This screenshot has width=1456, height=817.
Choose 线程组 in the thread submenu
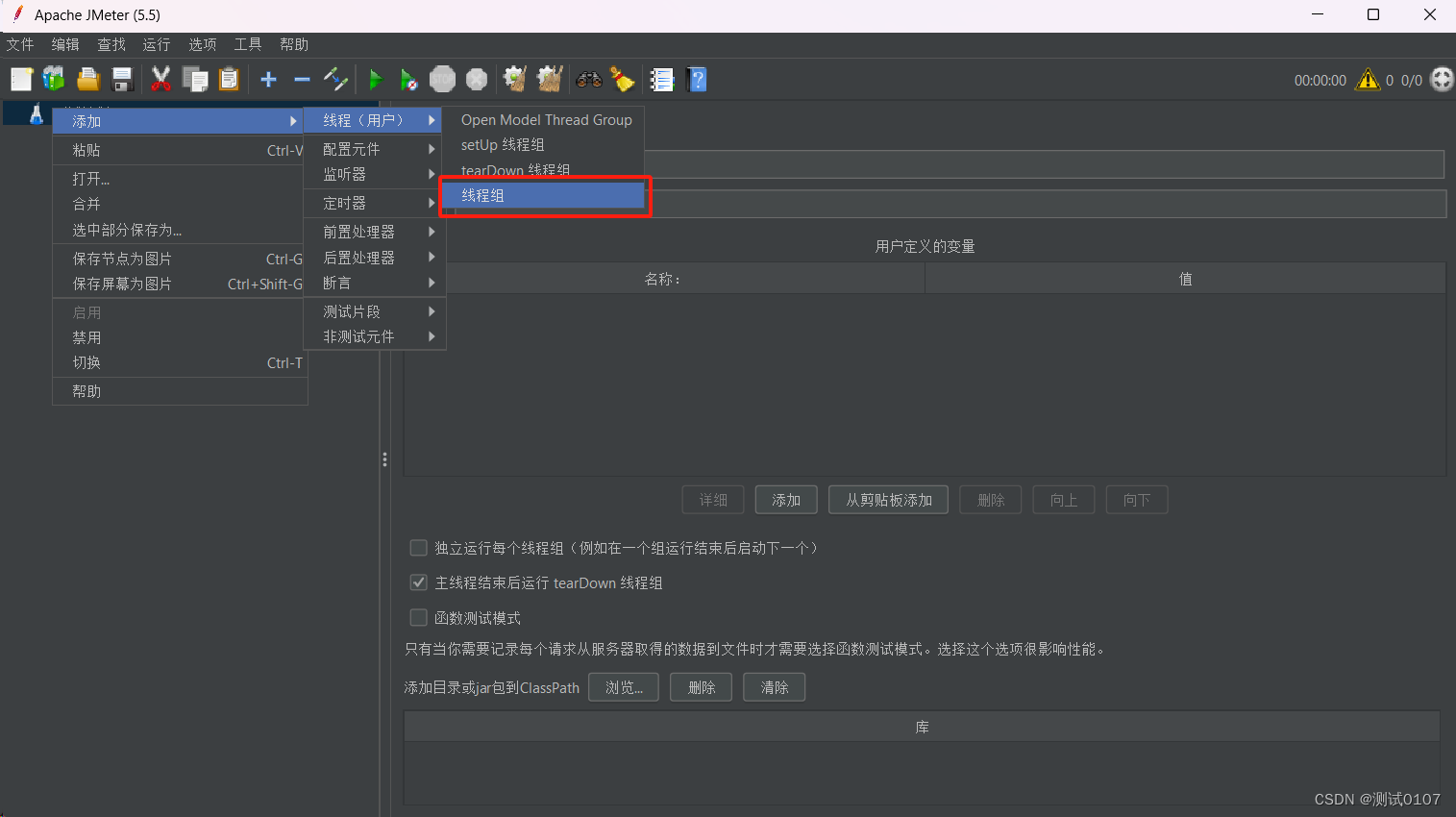click(x=543, y=195)
